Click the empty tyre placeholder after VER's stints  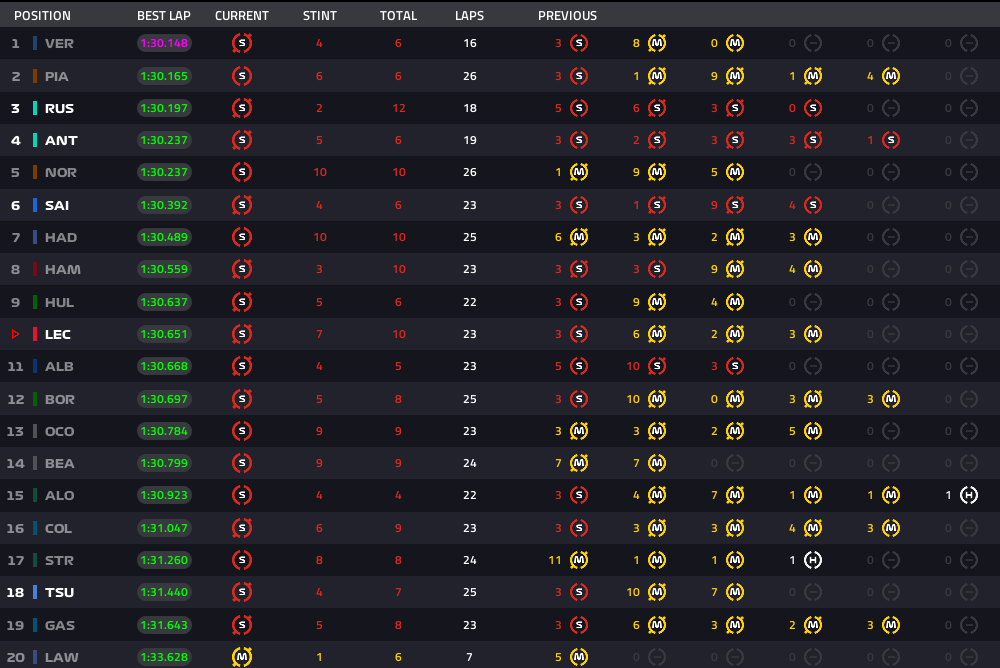[813, 44]
